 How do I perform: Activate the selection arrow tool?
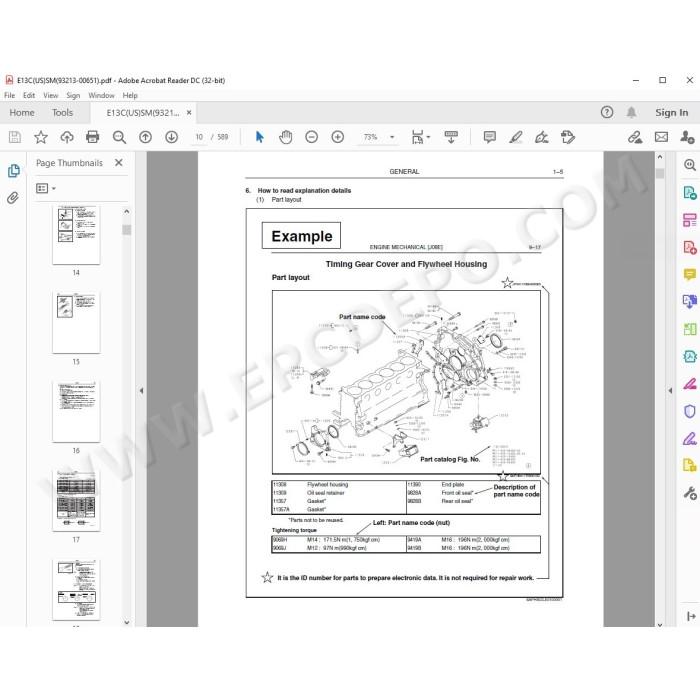259,137
